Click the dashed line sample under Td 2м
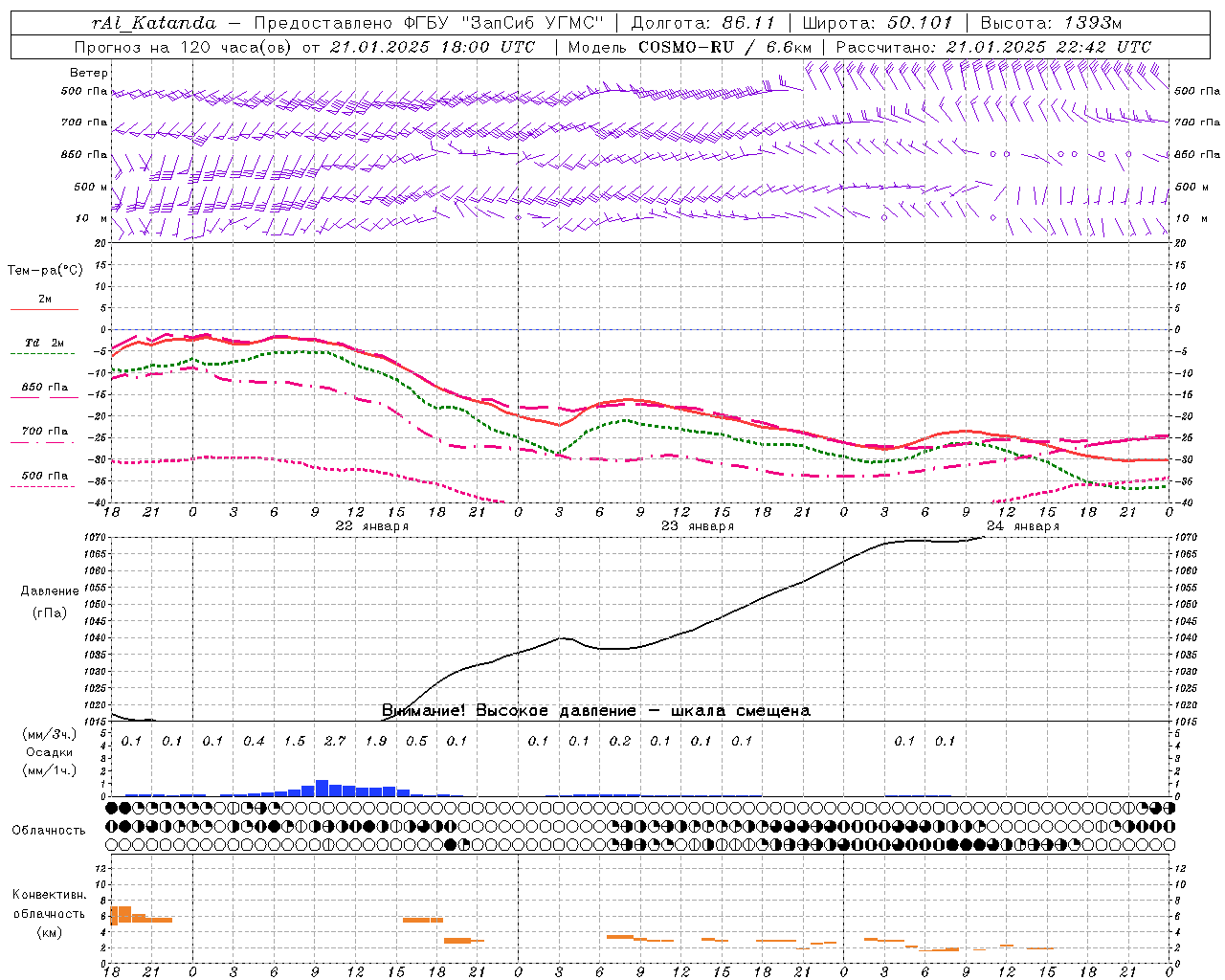 42,354
